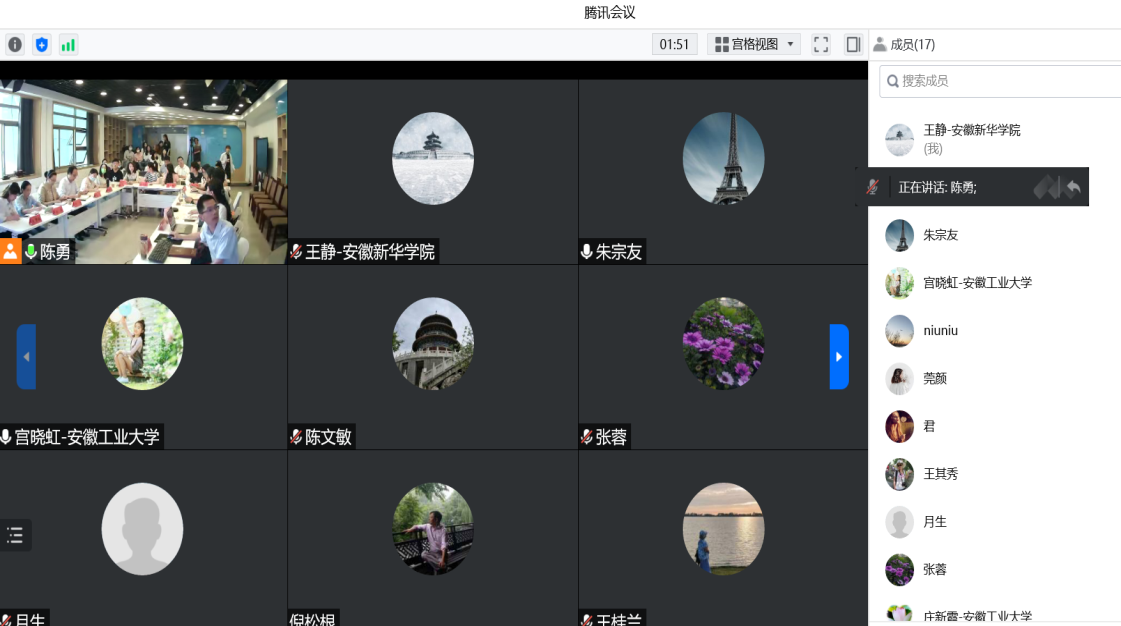Toggle the member side panel icon
The image size is (1121, 626).
pyautogui.click(x=853, y=45)
